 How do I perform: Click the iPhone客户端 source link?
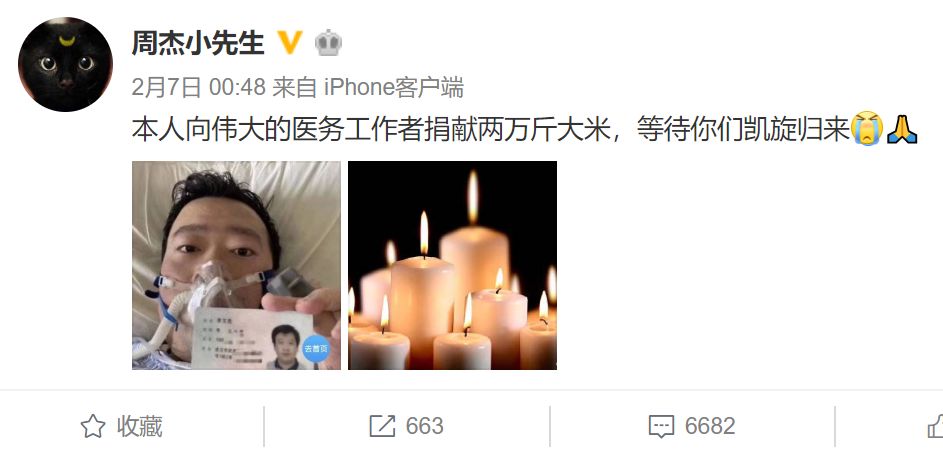pos(394,88)
